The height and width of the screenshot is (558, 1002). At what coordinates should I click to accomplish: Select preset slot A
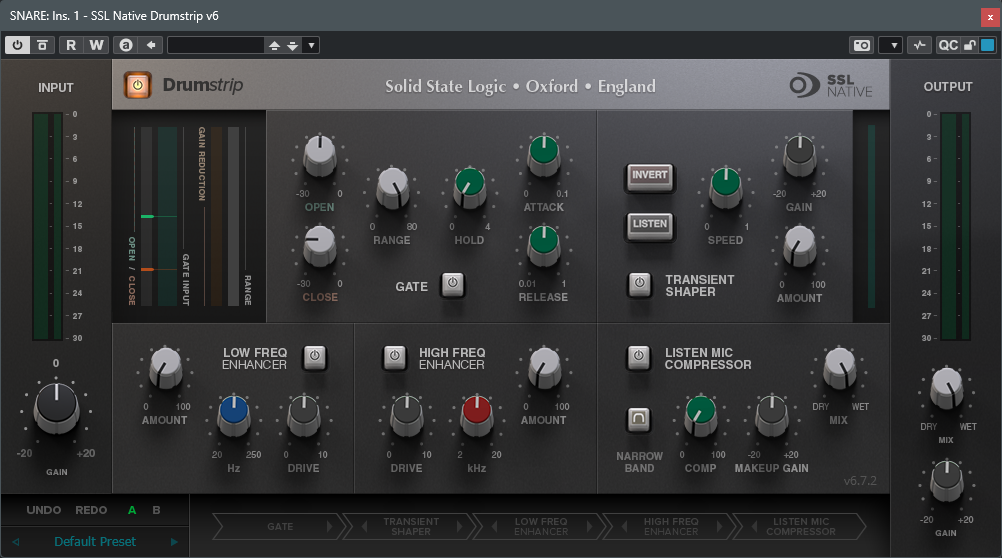click(132, 510)
